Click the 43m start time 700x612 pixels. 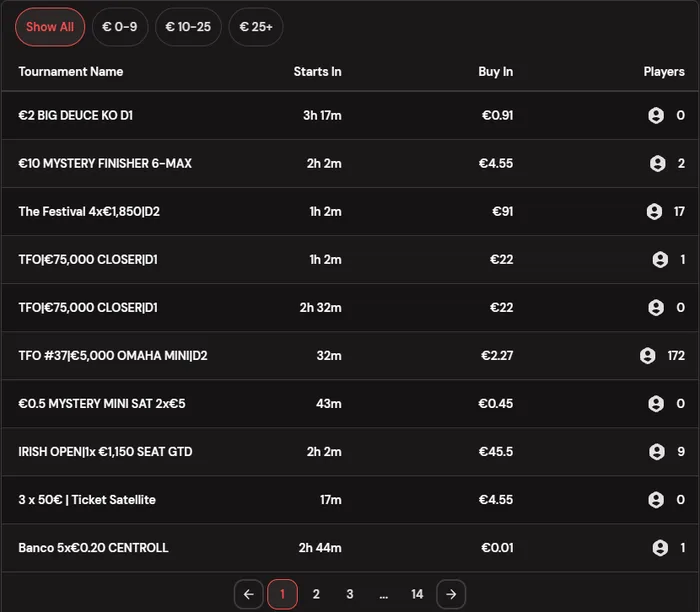329,404
